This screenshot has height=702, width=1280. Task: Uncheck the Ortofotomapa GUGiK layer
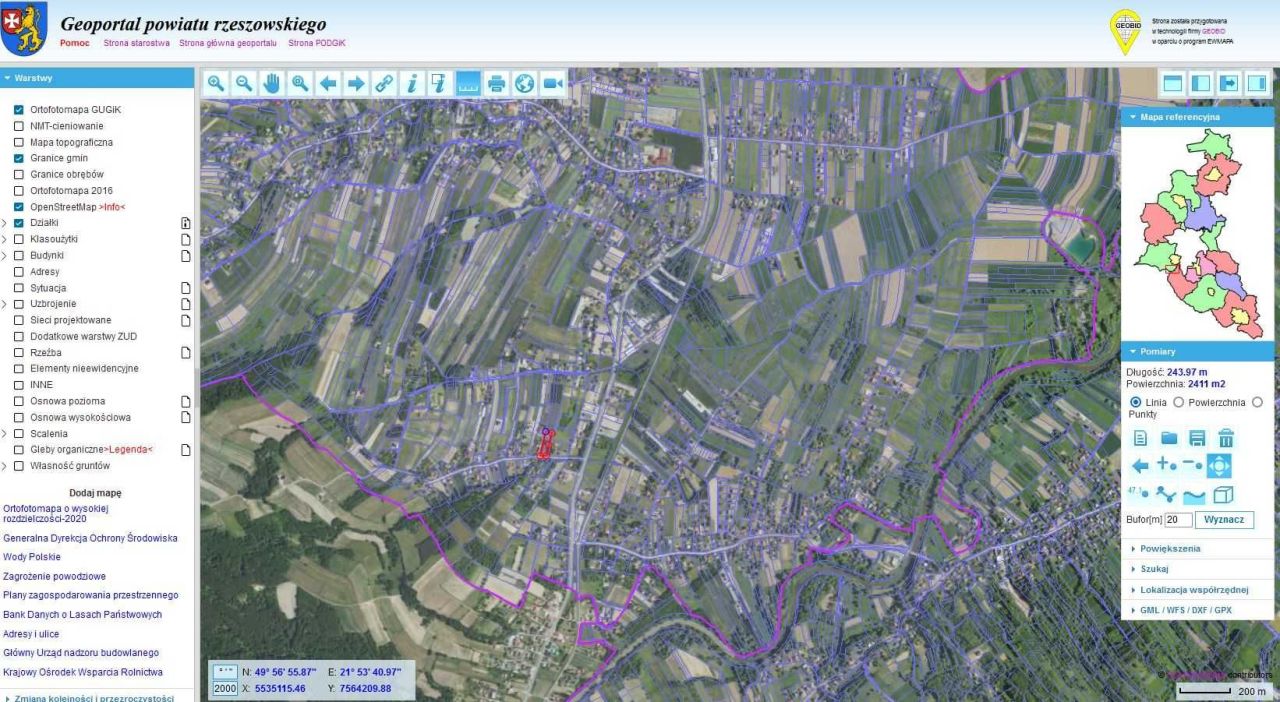[19, 110]
